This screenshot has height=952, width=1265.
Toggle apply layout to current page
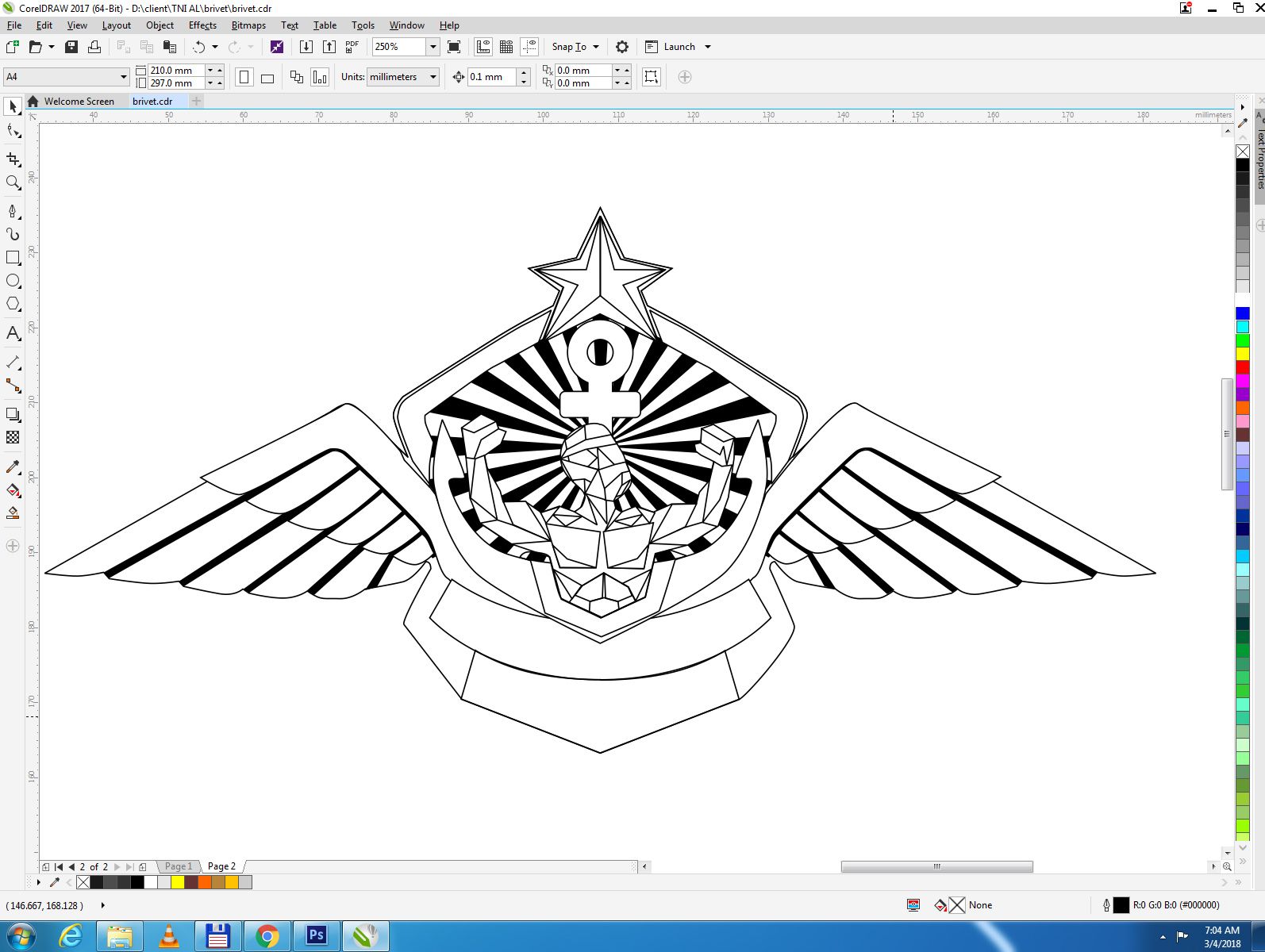(x=320, y=77)
